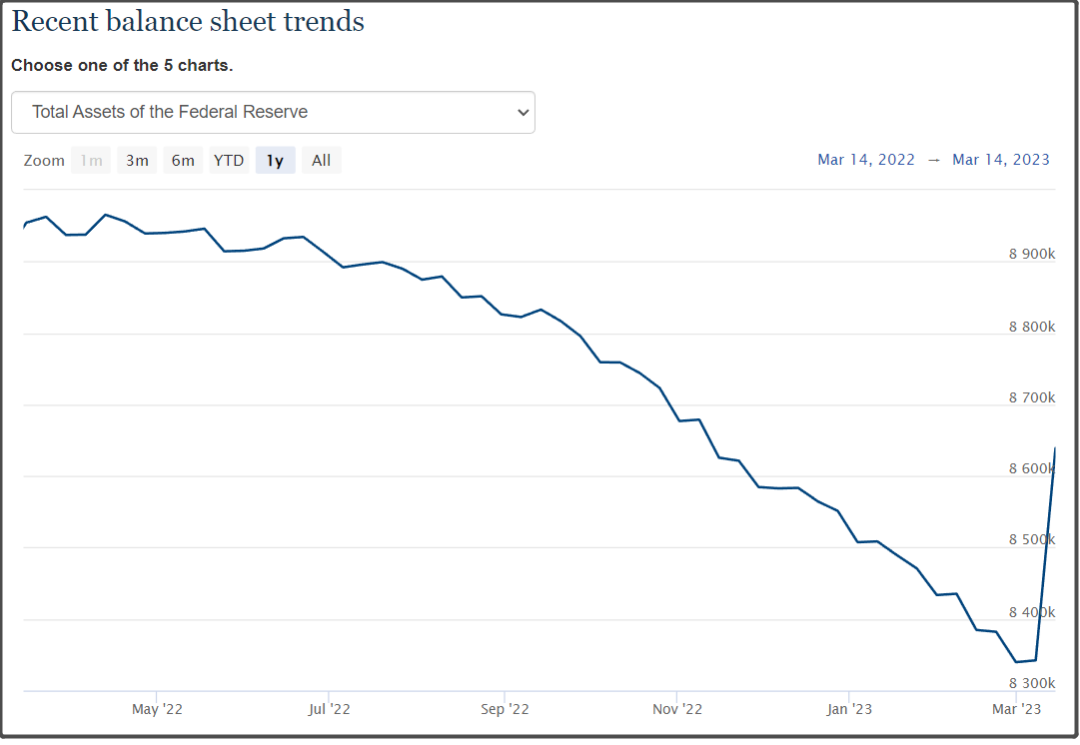
Task: Click the Jan '23 axis label
Action: pos(849,709)
